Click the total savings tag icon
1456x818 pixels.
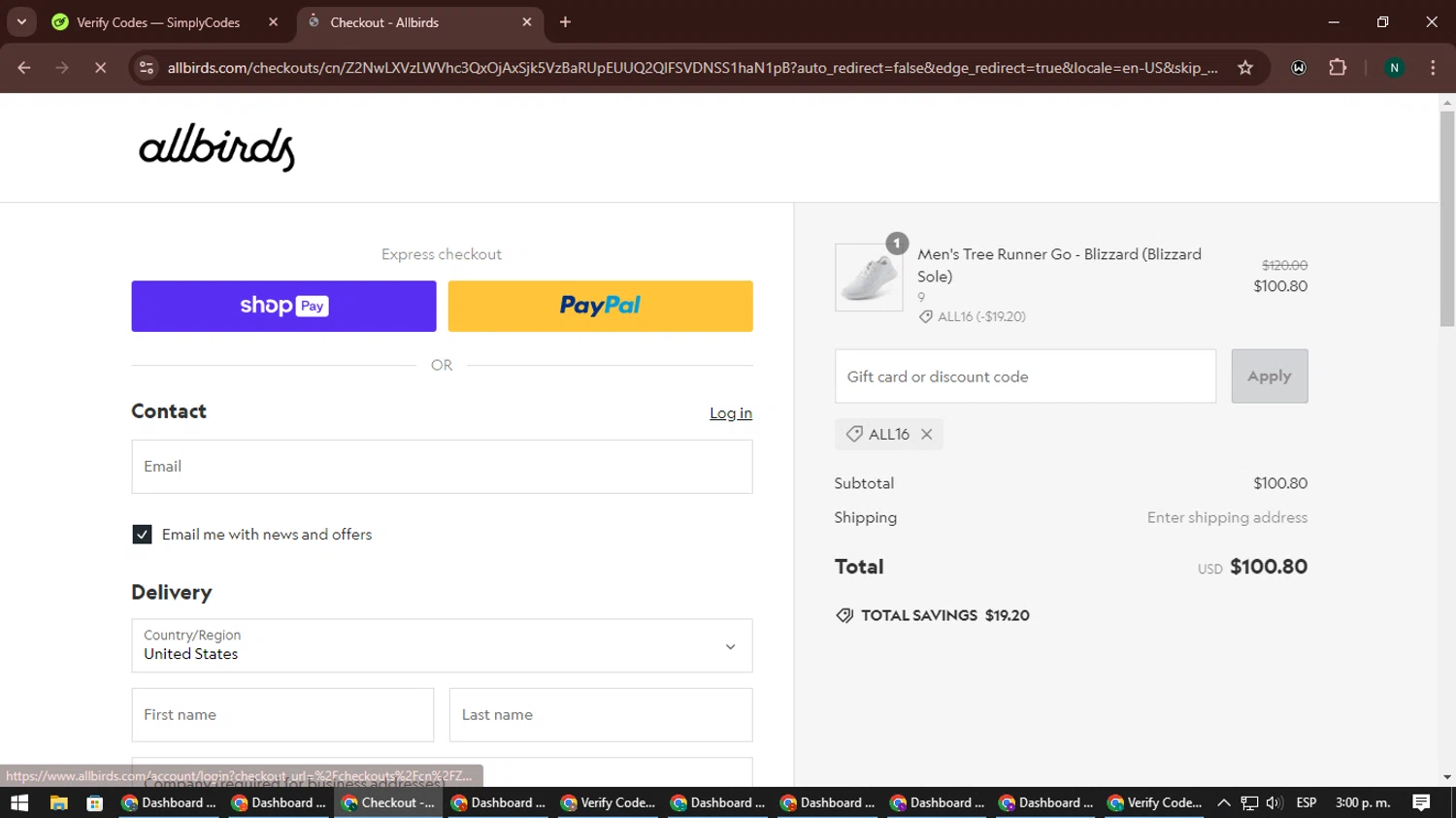tap(844, 615)
